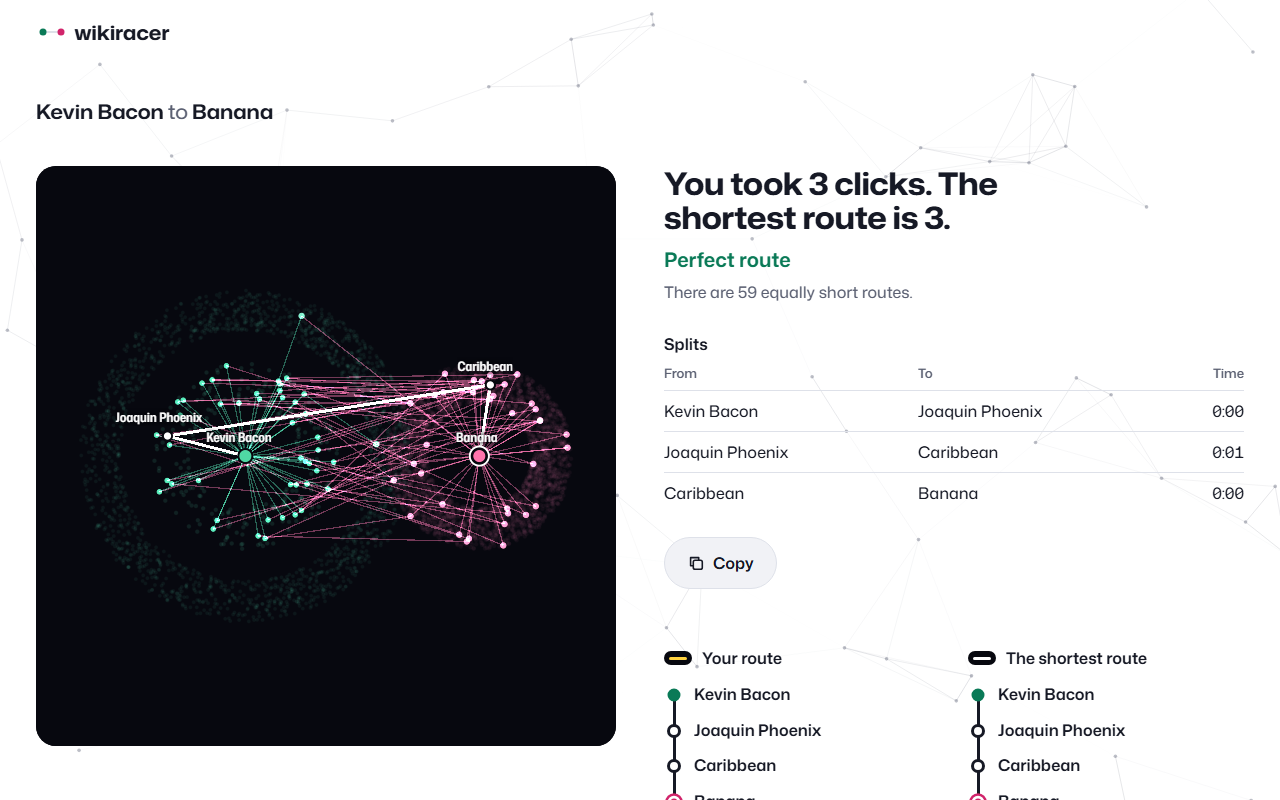Click the Caribbean node in the graph
The width and height of the screenshot is (1280, 800).
(490, 385)
